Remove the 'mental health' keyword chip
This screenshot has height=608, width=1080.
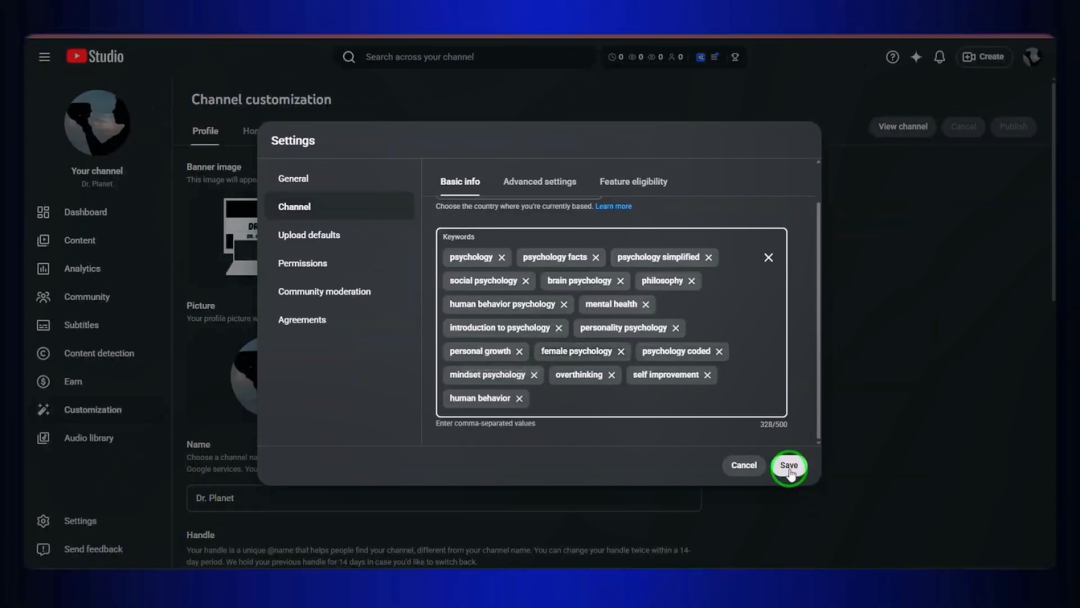pos(645,304)
